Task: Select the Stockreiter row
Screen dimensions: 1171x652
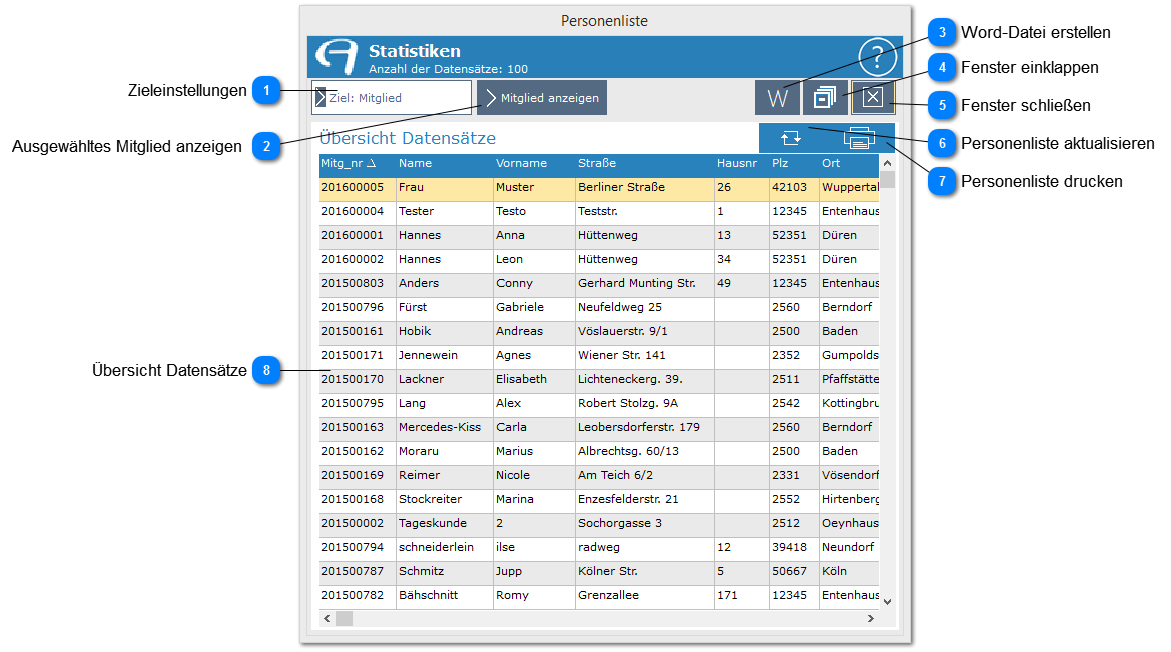Action: 599,500
